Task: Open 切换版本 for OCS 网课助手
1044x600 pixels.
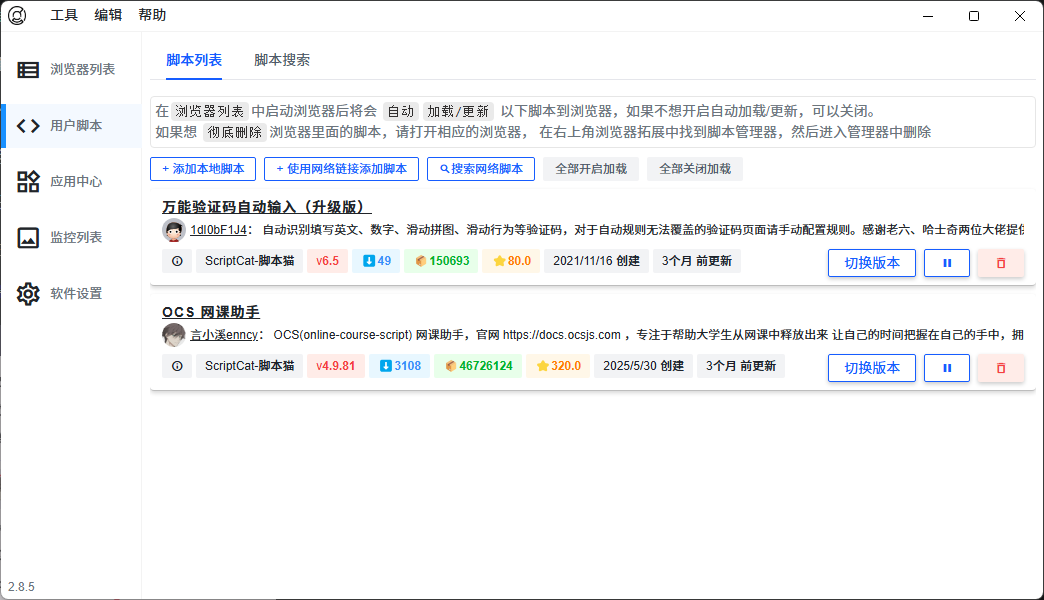Action: [x=872, y=368]
